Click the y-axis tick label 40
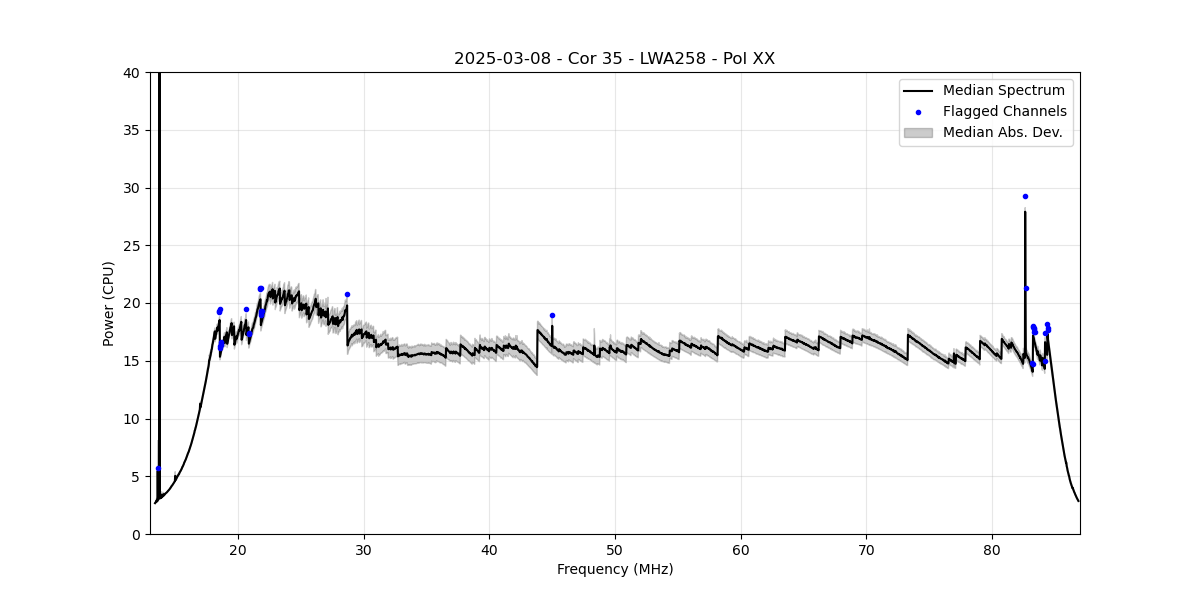The width and height of the screenshot is (1200, 600). [132, 73]
